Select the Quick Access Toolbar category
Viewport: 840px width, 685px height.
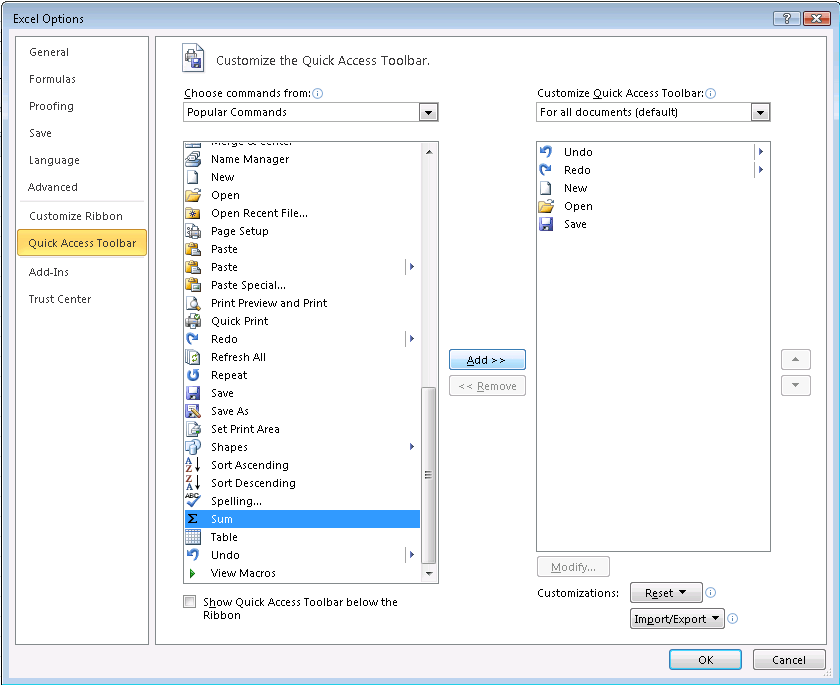pos(81,243)
